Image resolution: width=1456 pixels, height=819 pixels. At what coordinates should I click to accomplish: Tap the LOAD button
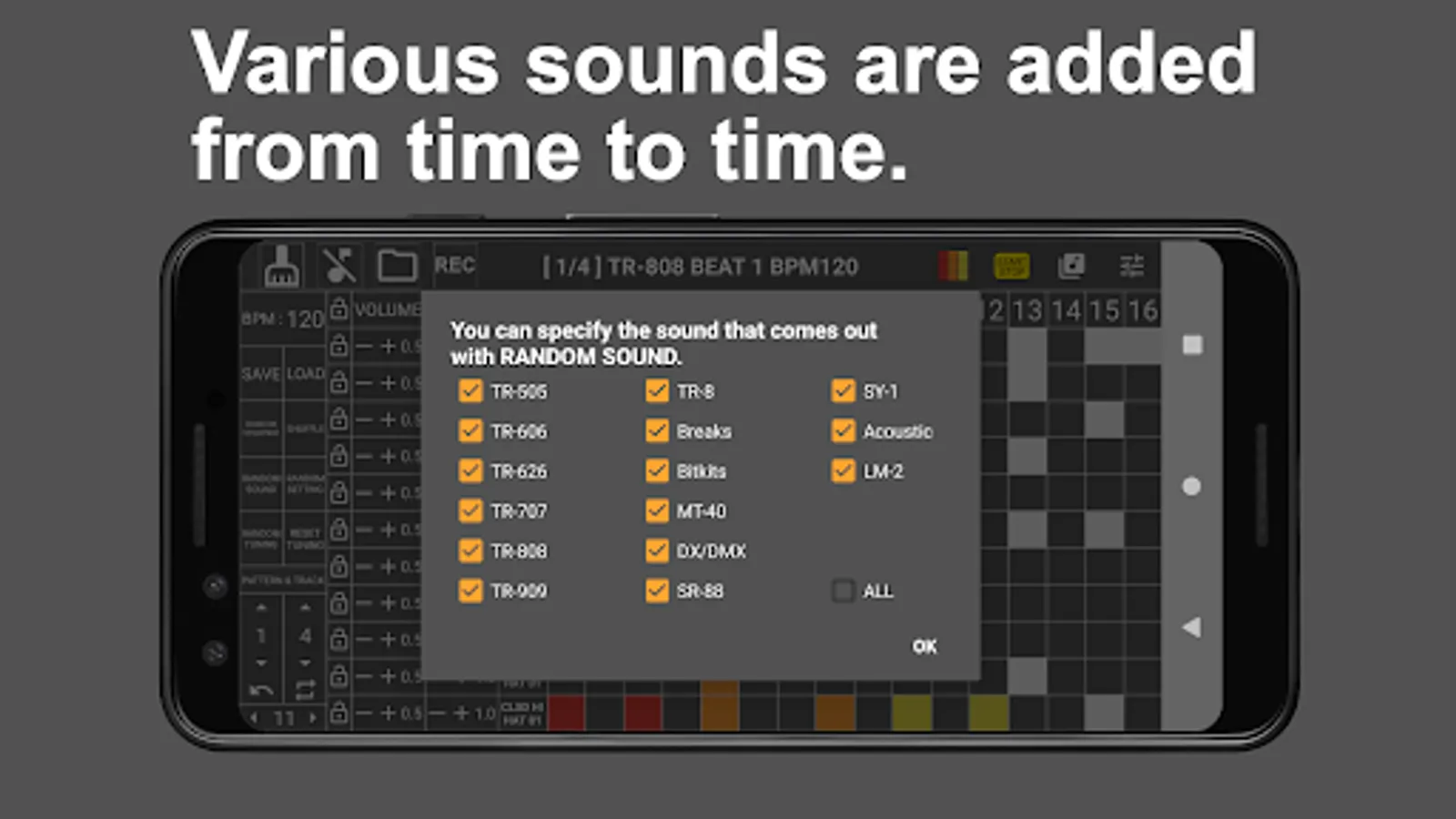(x=305, y=374)
